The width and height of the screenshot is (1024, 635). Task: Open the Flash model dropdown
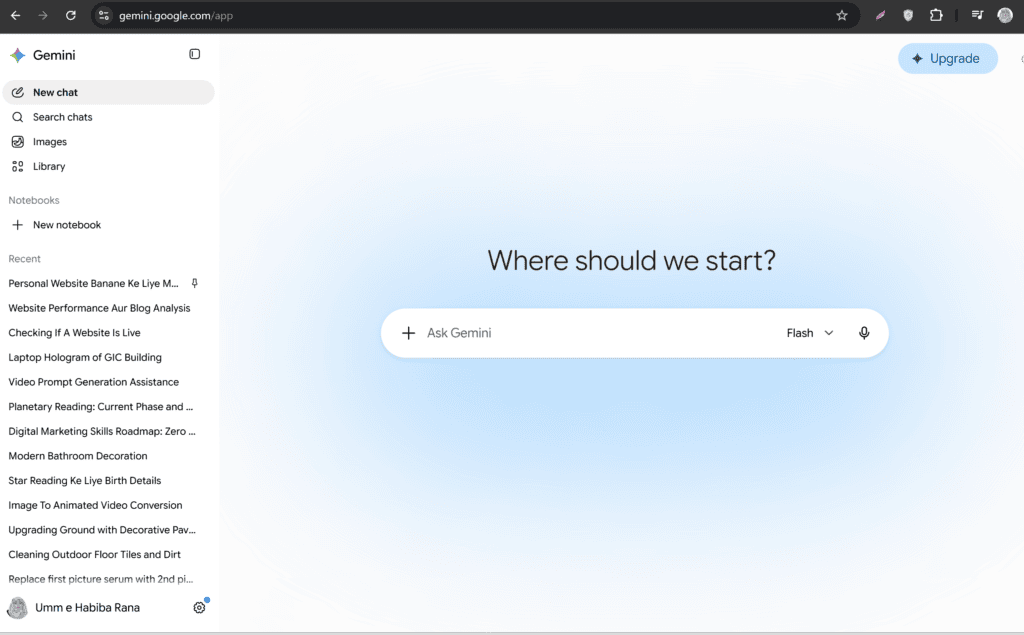[810, 333]
